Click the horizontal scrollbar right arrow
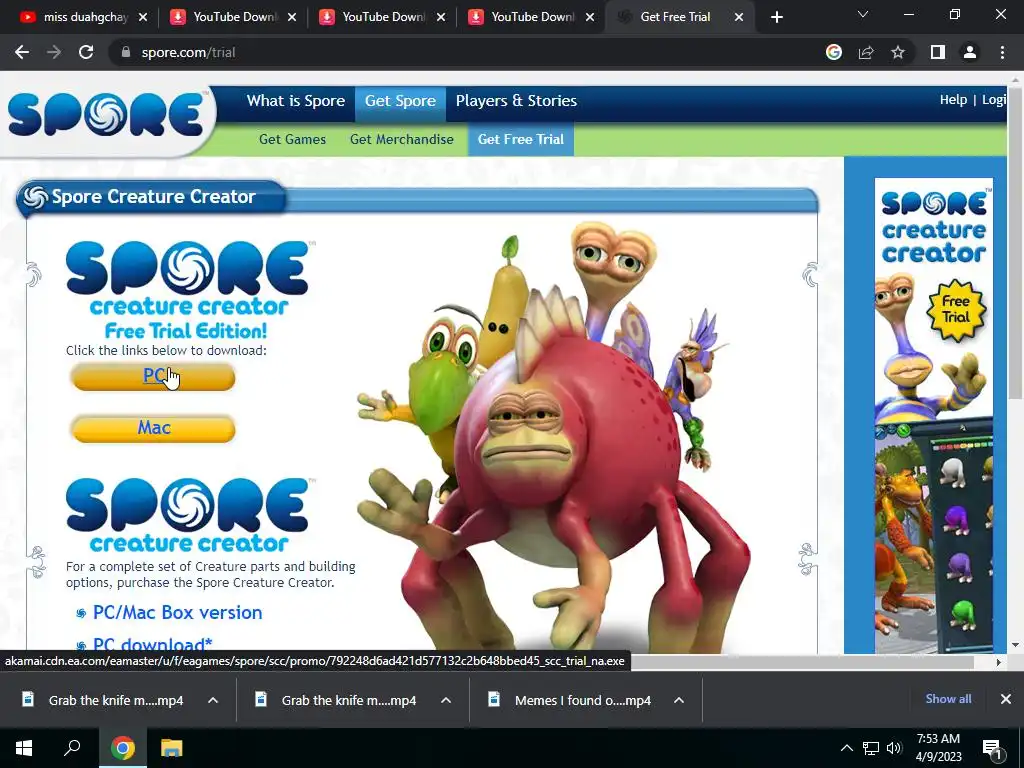 [x=999, y=662]
